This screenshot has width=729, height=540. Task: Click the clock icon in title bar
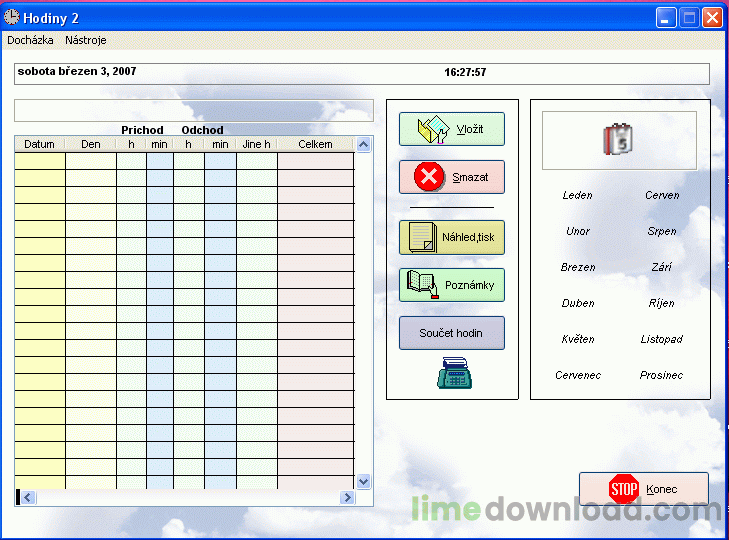[x=12, y=17]
